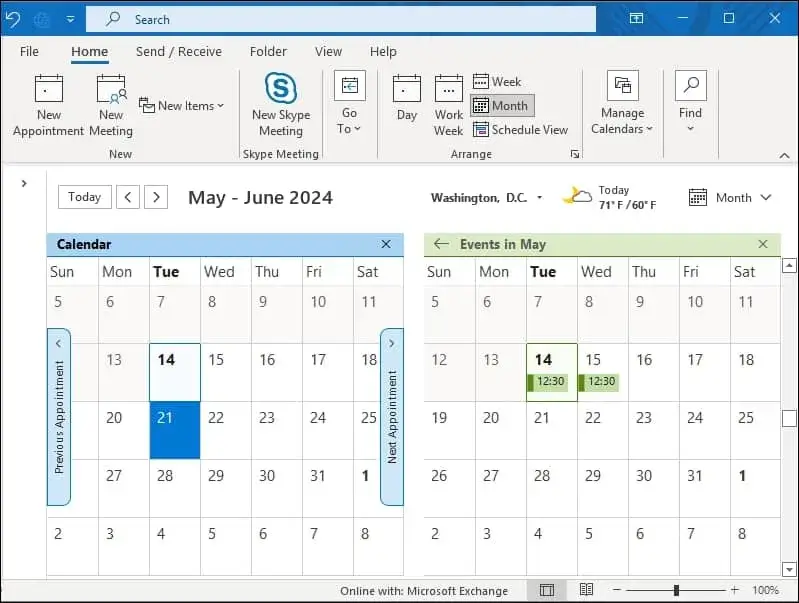The width and height of the screenshot is (799, 603).
Task: Switch to Schedule View
Action: click(520, 129)
